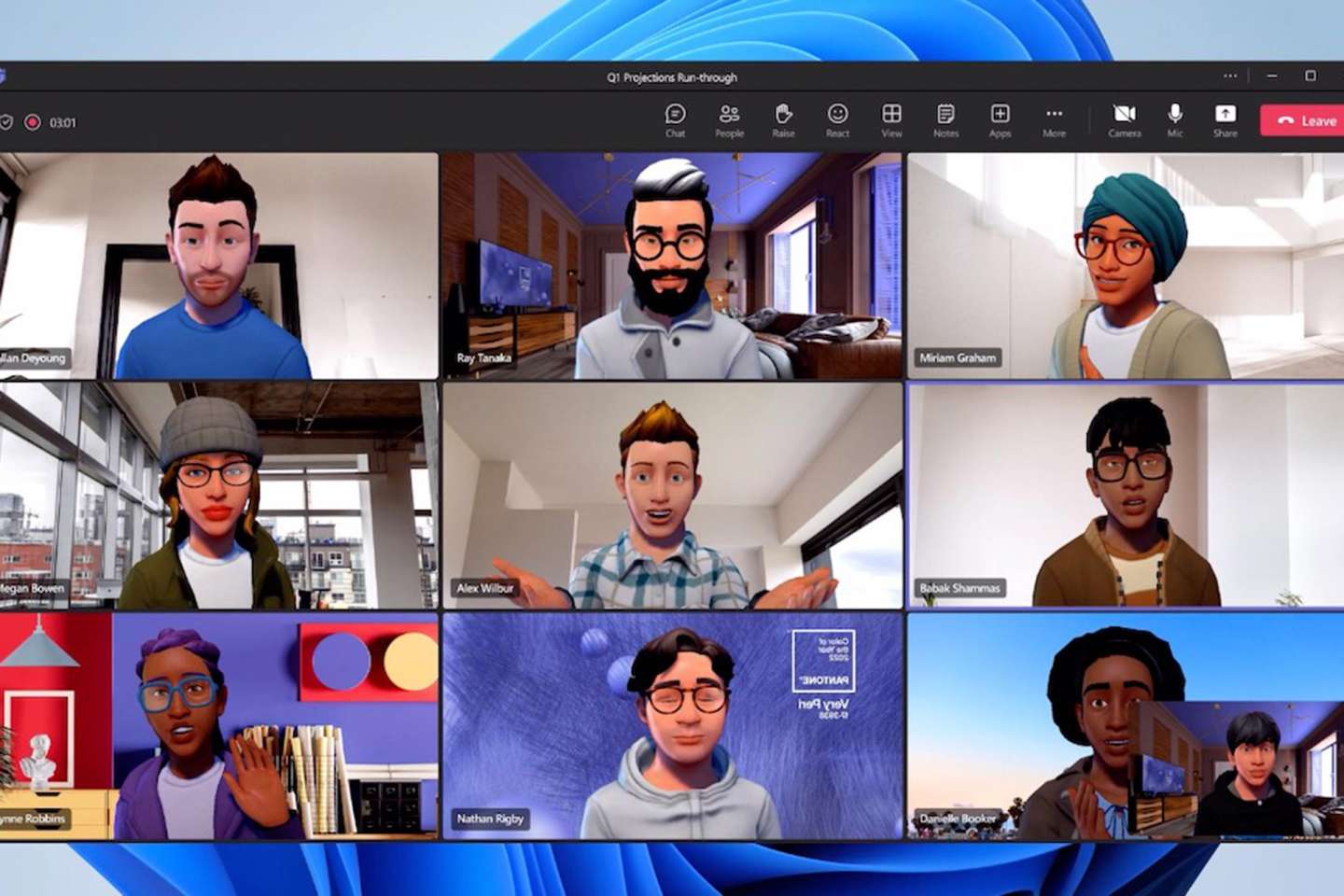Viewport: 1344px width, 896px height.
Task: Select Megan Bowen's video tile
Action: tap(218, 496)
